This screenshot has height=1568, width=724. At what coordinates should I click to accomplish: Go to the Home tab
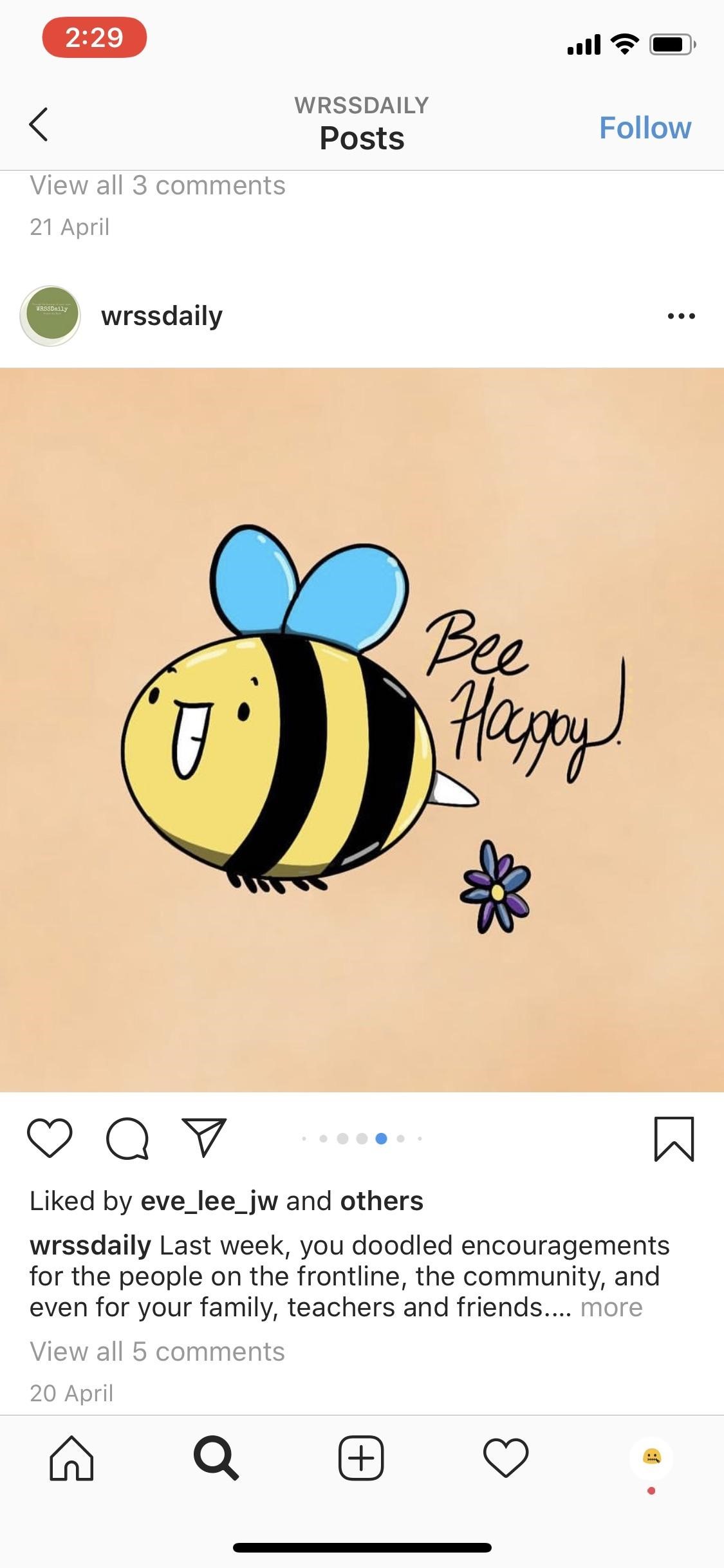[x=71, y=1458]
